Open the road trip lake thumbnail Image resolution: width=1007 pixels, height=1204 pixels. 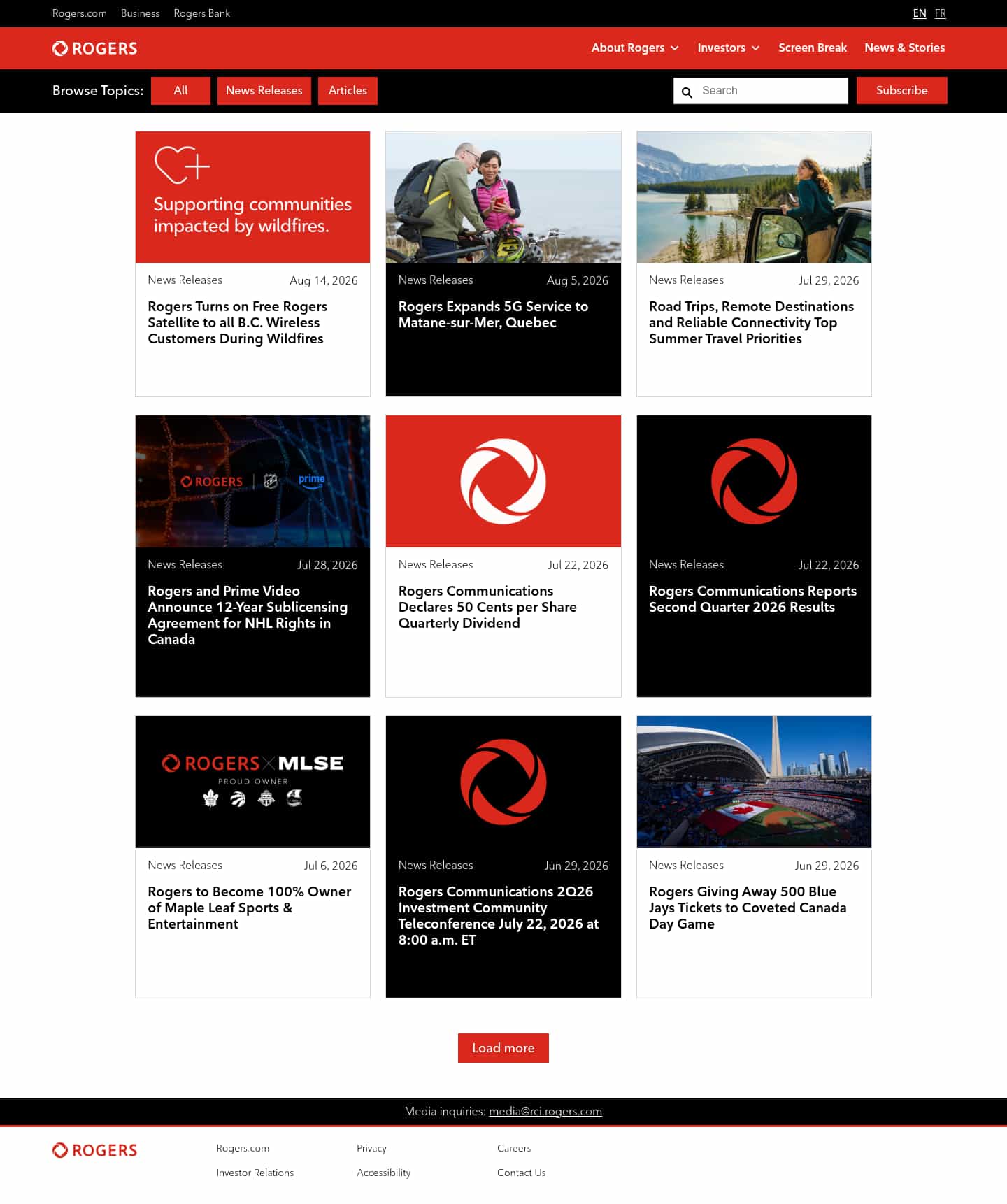coord(754,197)
